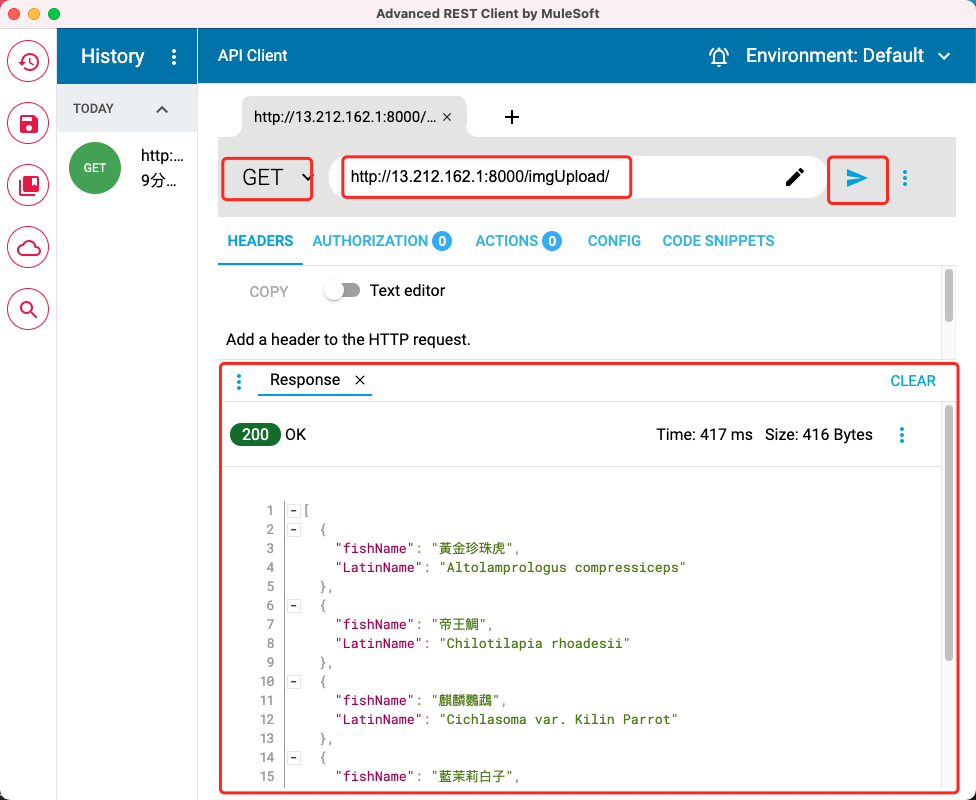The height and width of the screenshot is (800, 976).
Task: Send the request with the arrow button
Action: pyautogui.click(x=857, y=179)
